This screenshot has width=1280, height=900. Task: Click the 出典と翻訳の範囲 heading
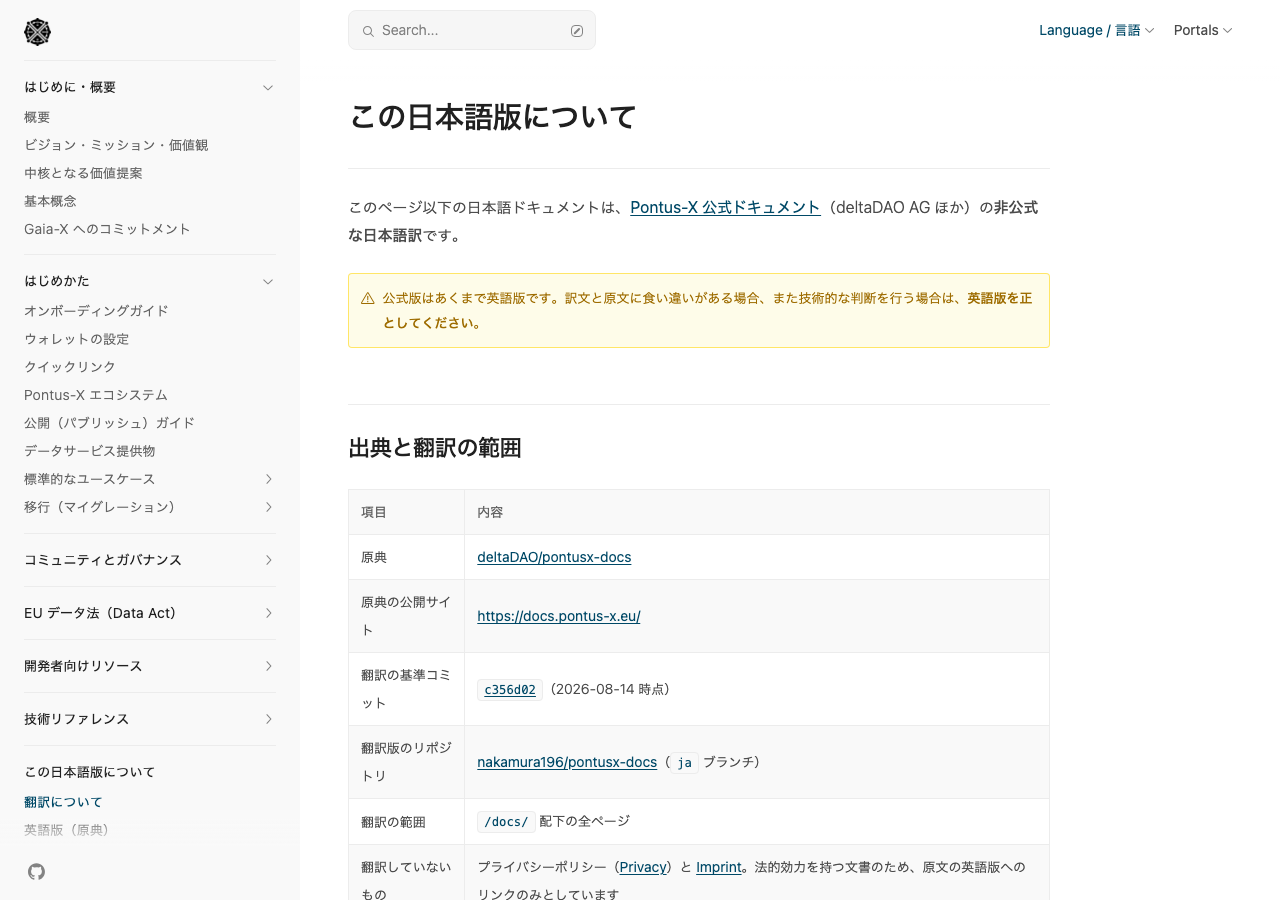pyautogui.click(x=435, y=448)
